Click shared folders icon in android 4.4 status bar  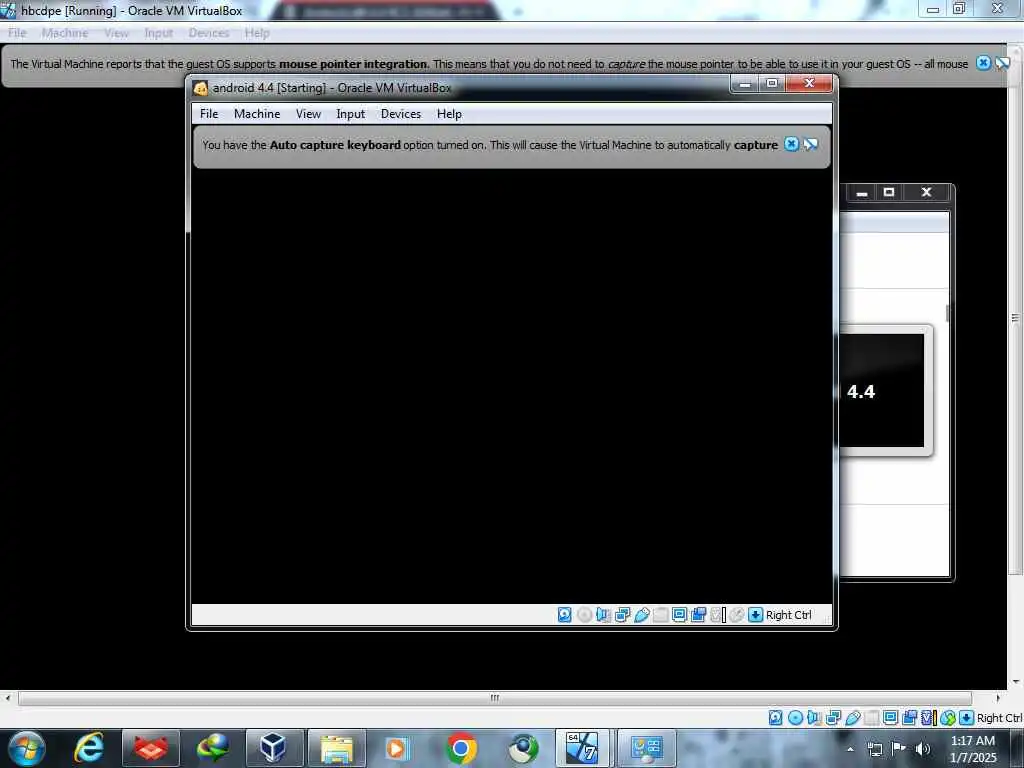pyautogui.click(x=661, y=615)
